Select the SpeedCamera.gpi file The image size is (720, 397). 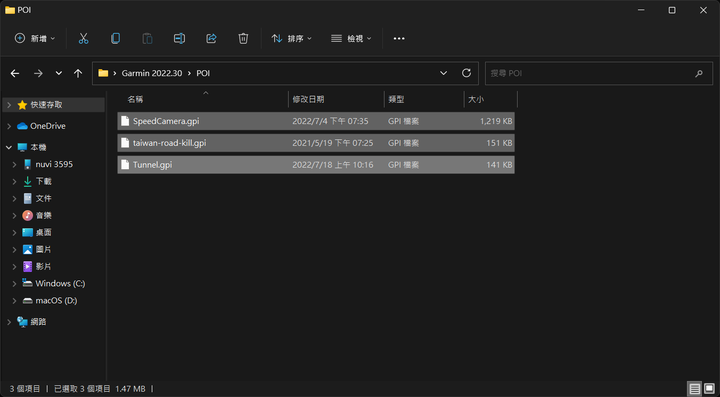click(316, 121)
